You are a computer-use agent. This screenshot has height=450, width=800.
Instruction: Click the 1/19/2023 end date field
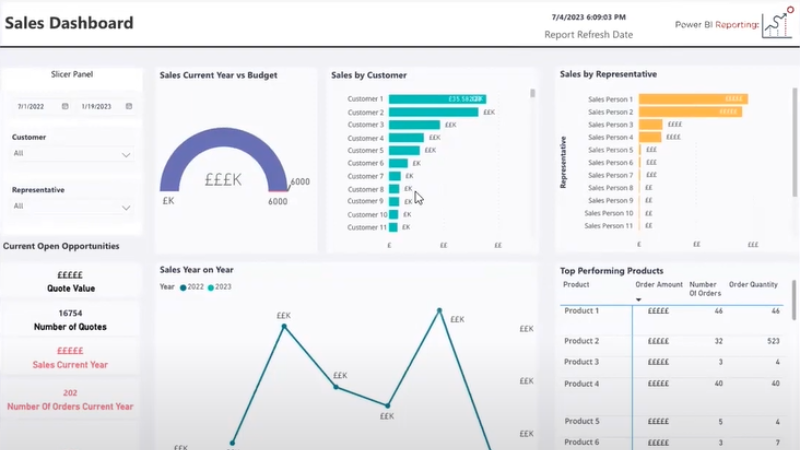point(96,107)
